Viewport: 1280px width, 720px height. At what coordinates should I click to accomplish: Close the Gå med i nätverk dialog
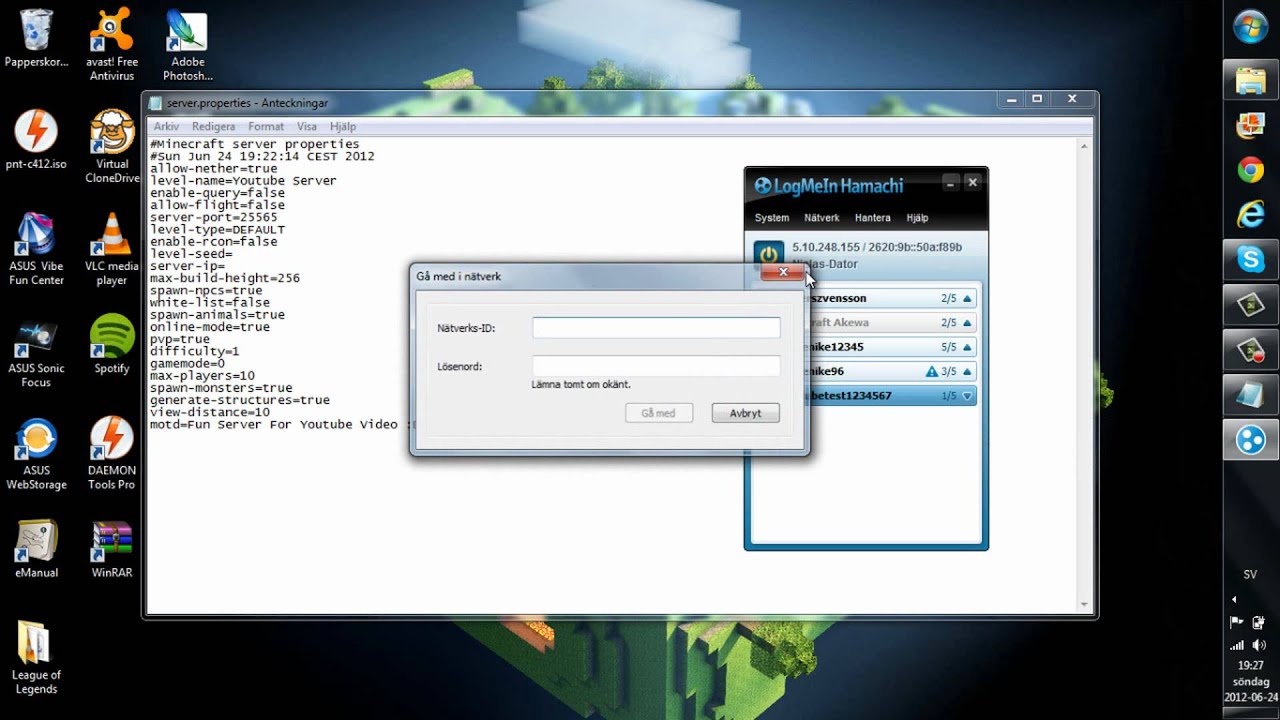[x=784, y=272]
